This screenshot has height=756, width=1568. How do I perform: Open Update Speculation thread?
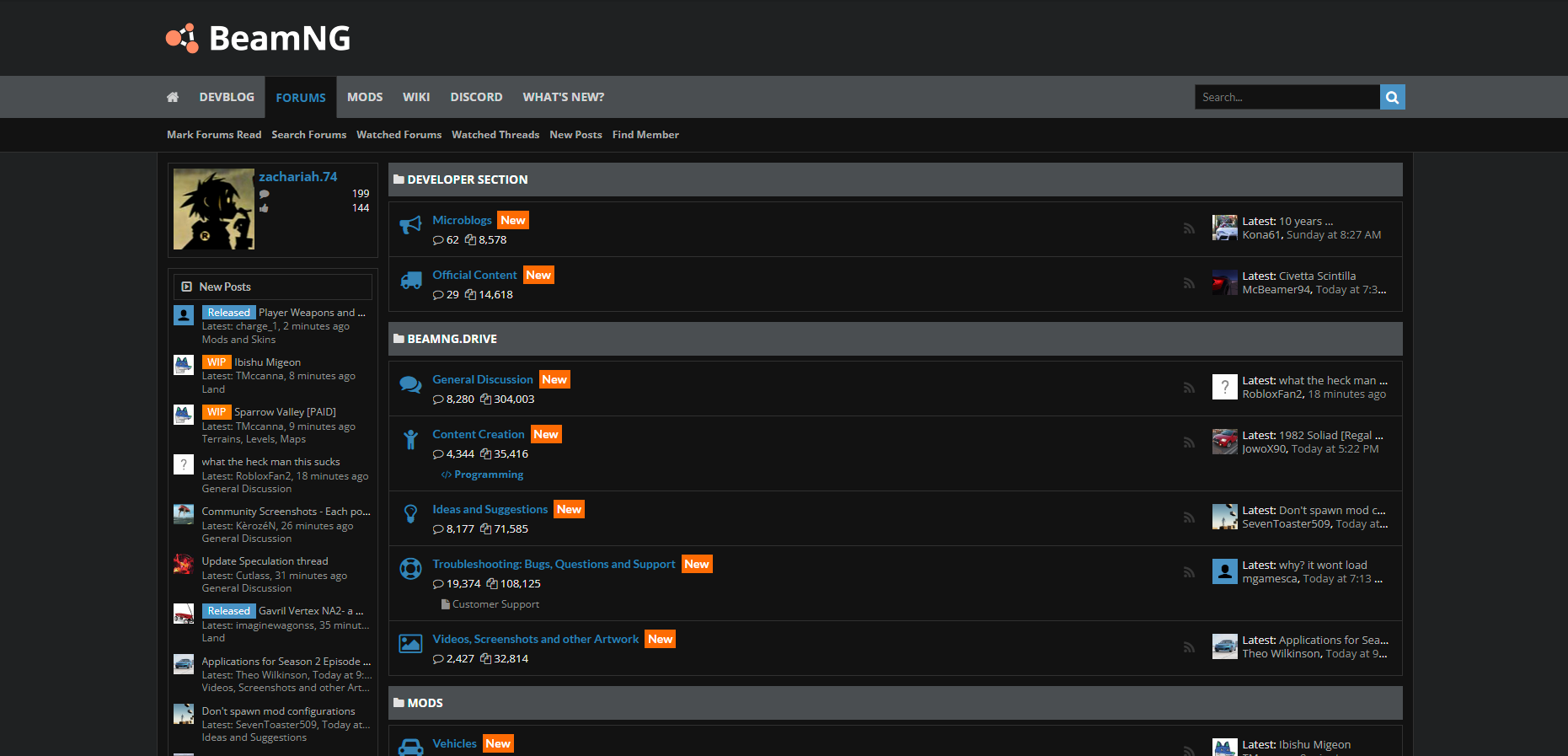coord(265,561)
